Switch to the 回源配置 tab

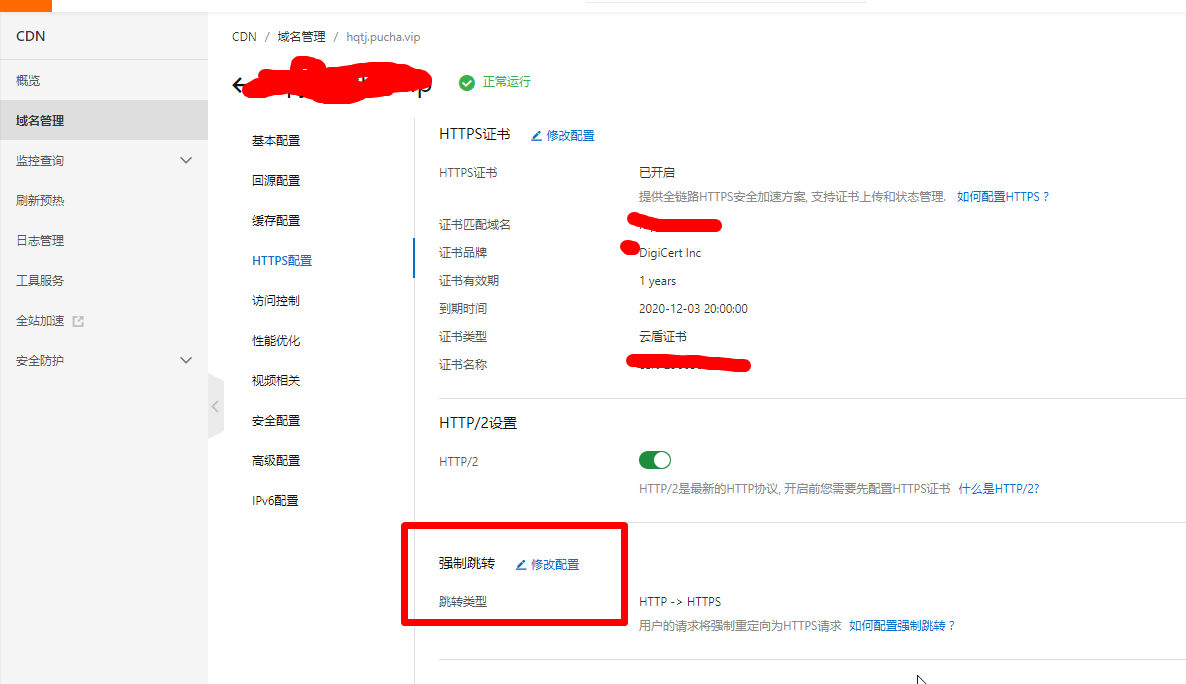click(x=276, y=181)
